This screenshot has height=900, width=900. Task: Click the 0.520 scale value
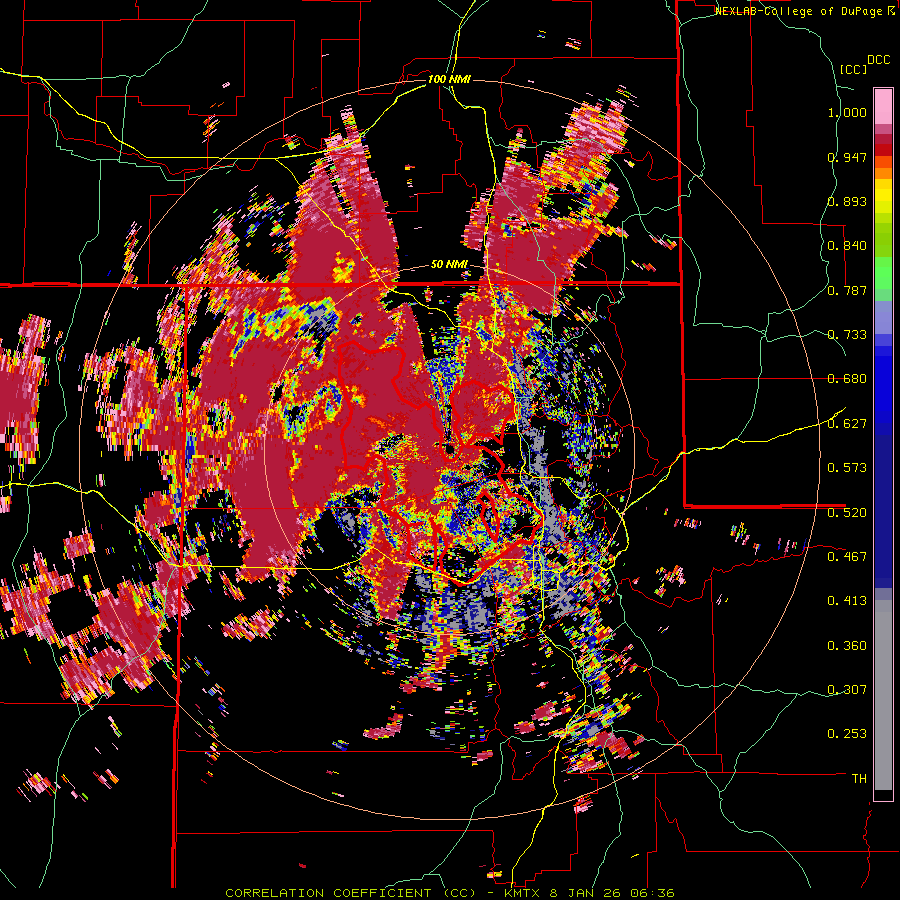[x=847, y=513]
